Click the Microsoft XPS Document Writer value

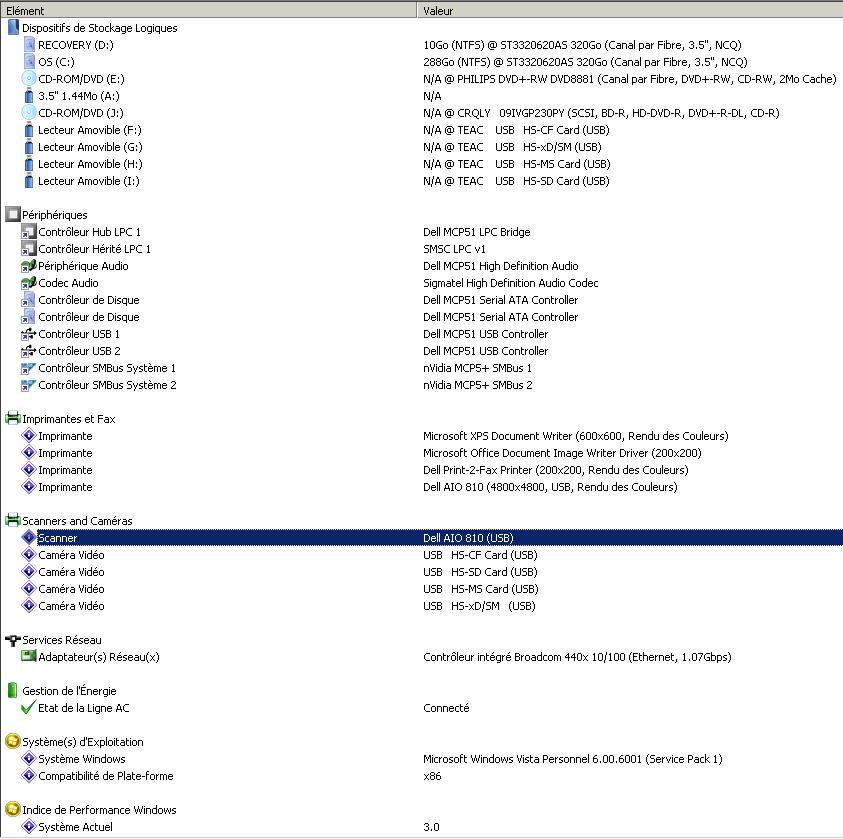(575, 436)
